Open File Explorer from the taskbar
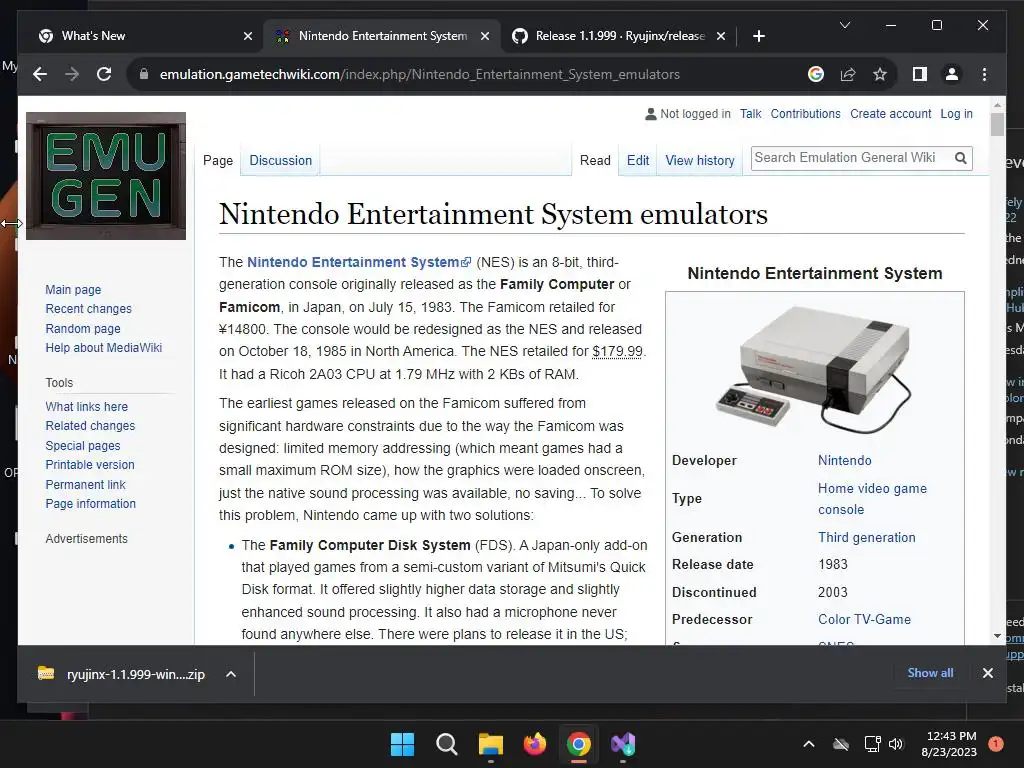 click(x=490, y=744)
